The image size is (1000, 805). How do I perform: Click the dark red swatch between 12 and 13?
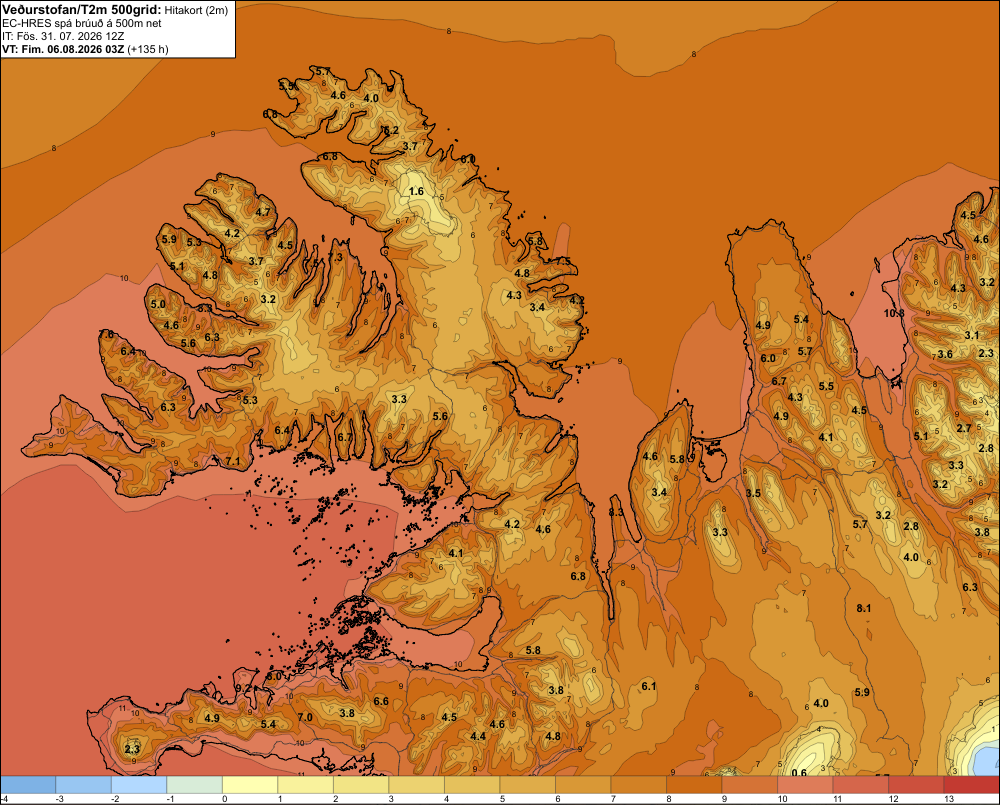916,785
